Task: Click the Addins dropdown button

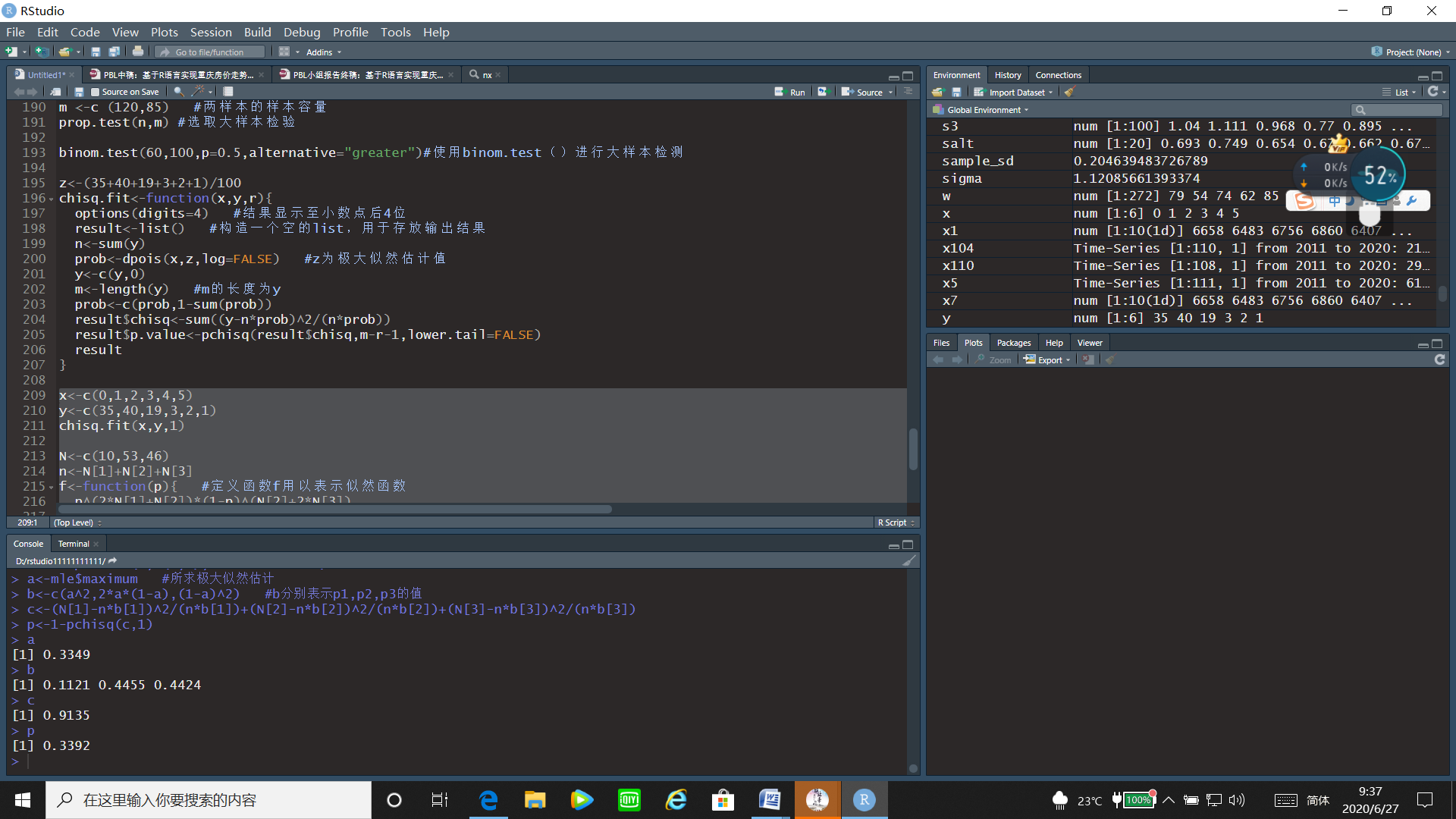Action: (322, 52)
